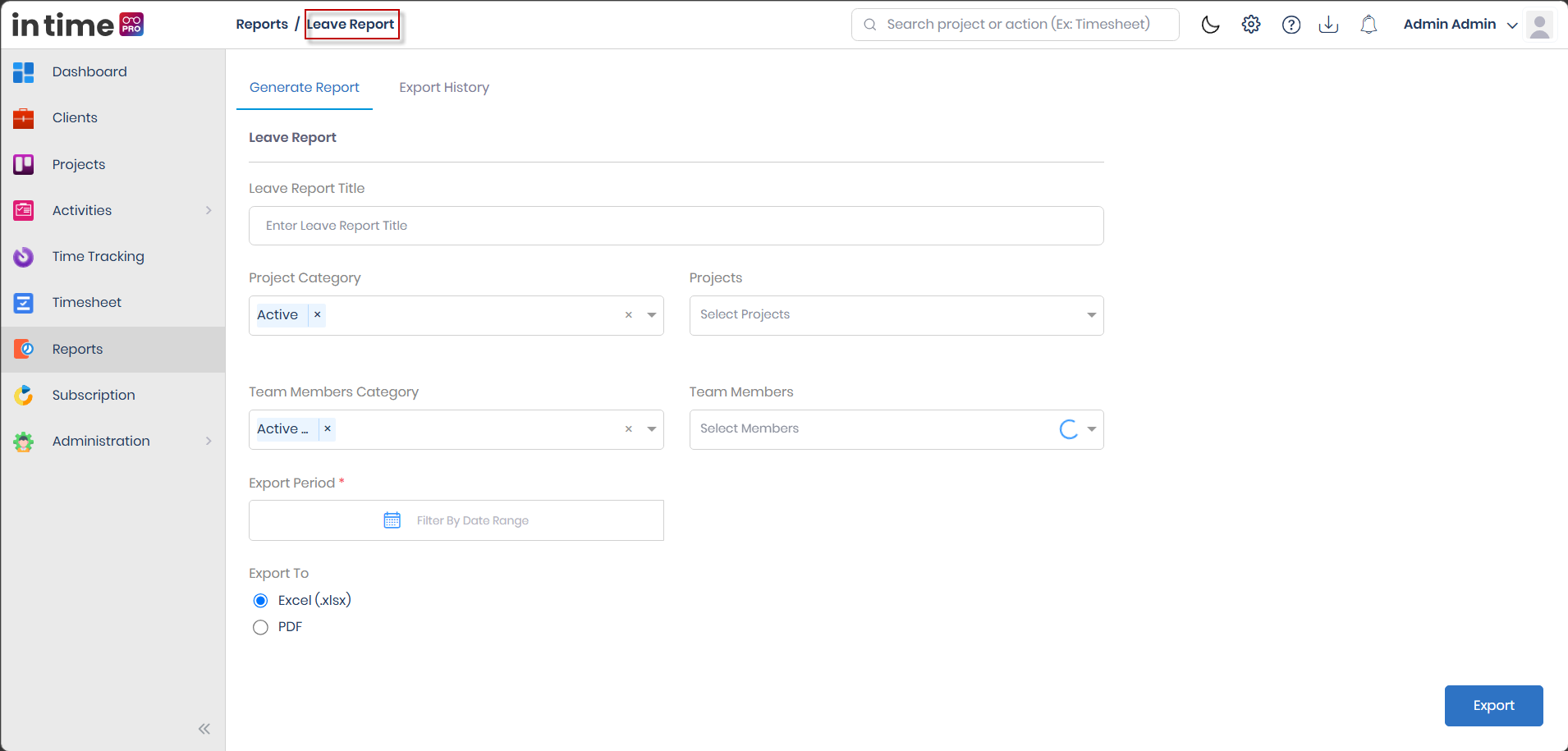
Task: Click the Activities sidebar icon
Action: pos(23,211)
